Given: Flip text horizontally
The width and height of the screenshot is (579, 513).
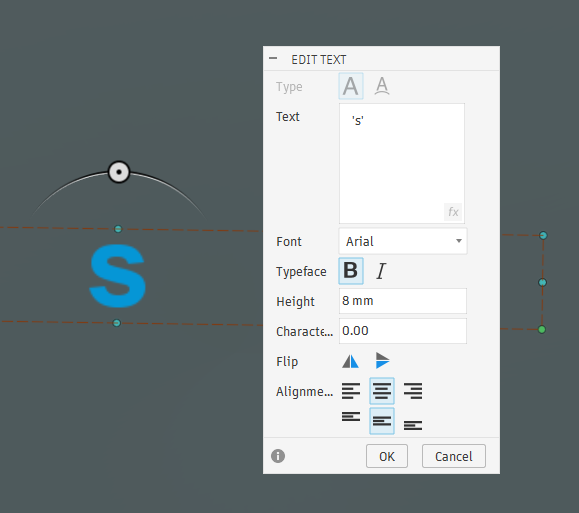Looking at the screenshot, I should [350, 361].
